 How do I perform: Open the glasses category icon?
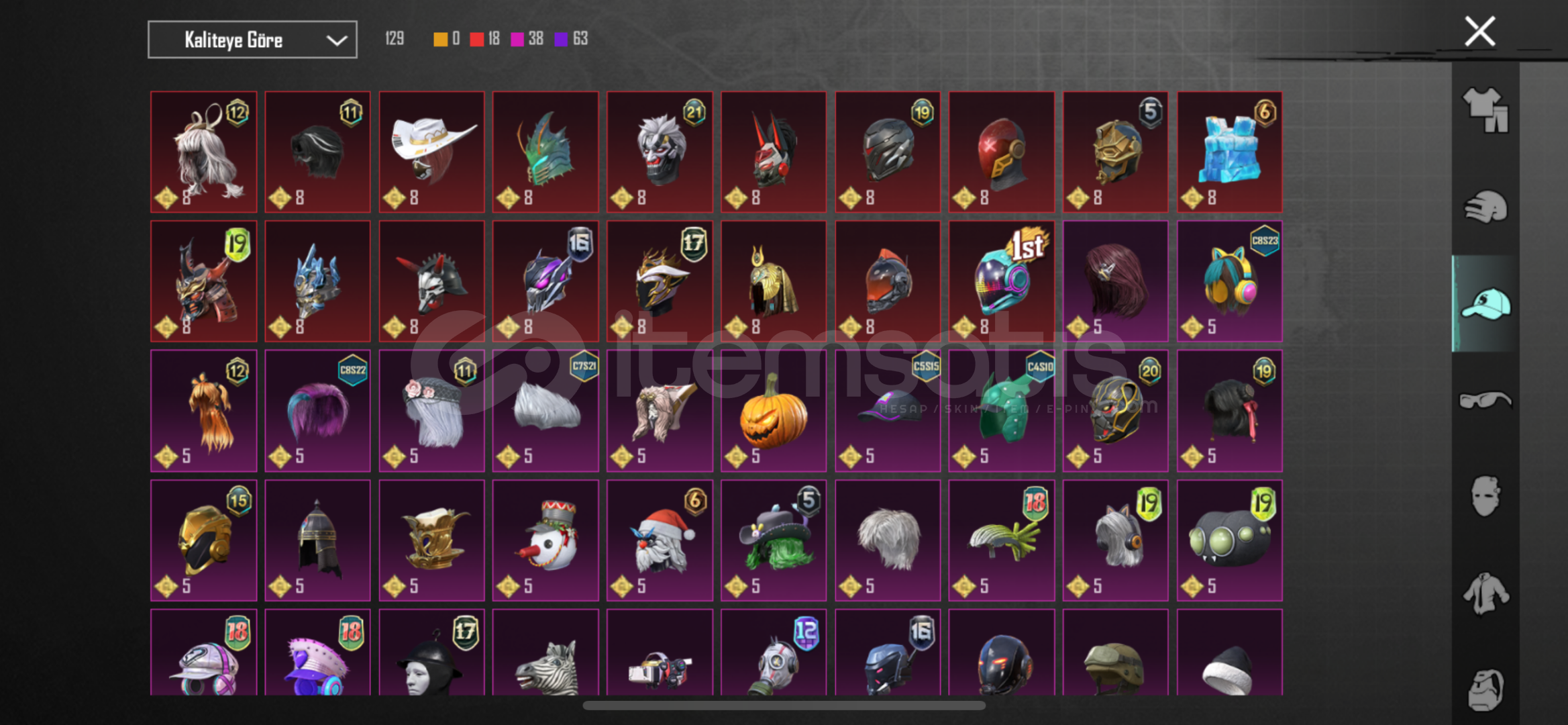point(1485,400)
